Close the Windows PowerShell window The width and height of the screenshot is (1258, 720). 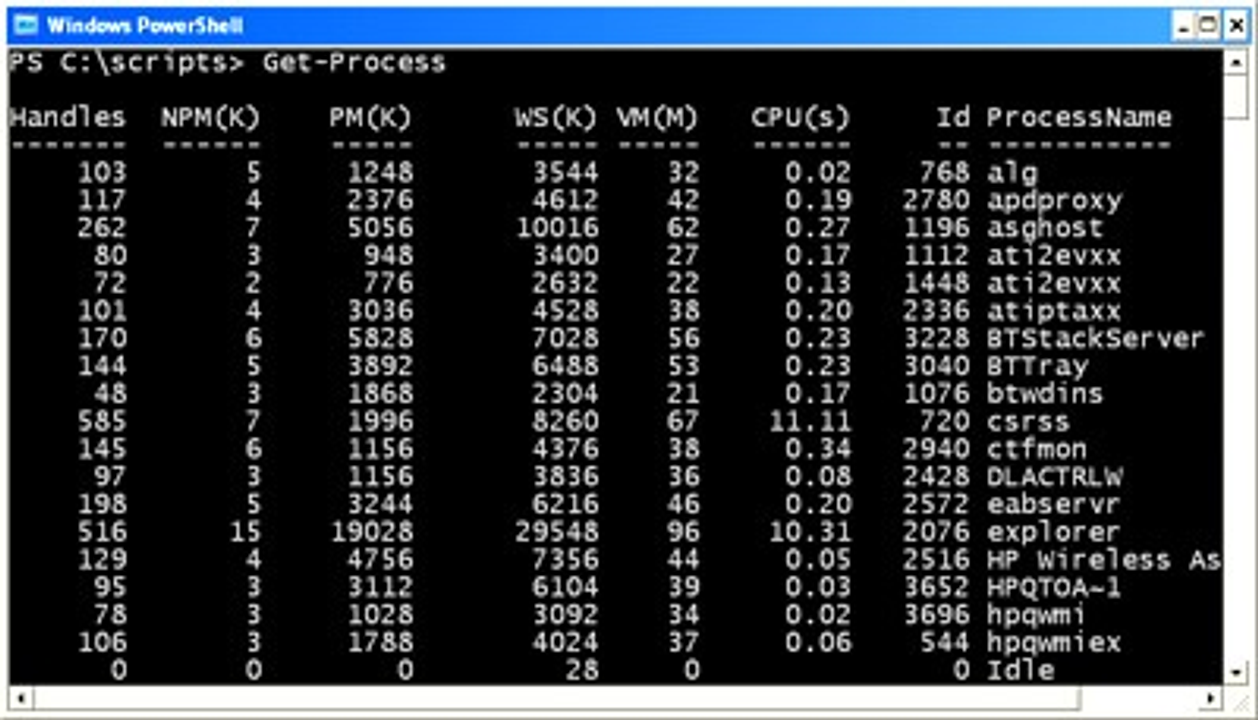[x=1234, y=25]
